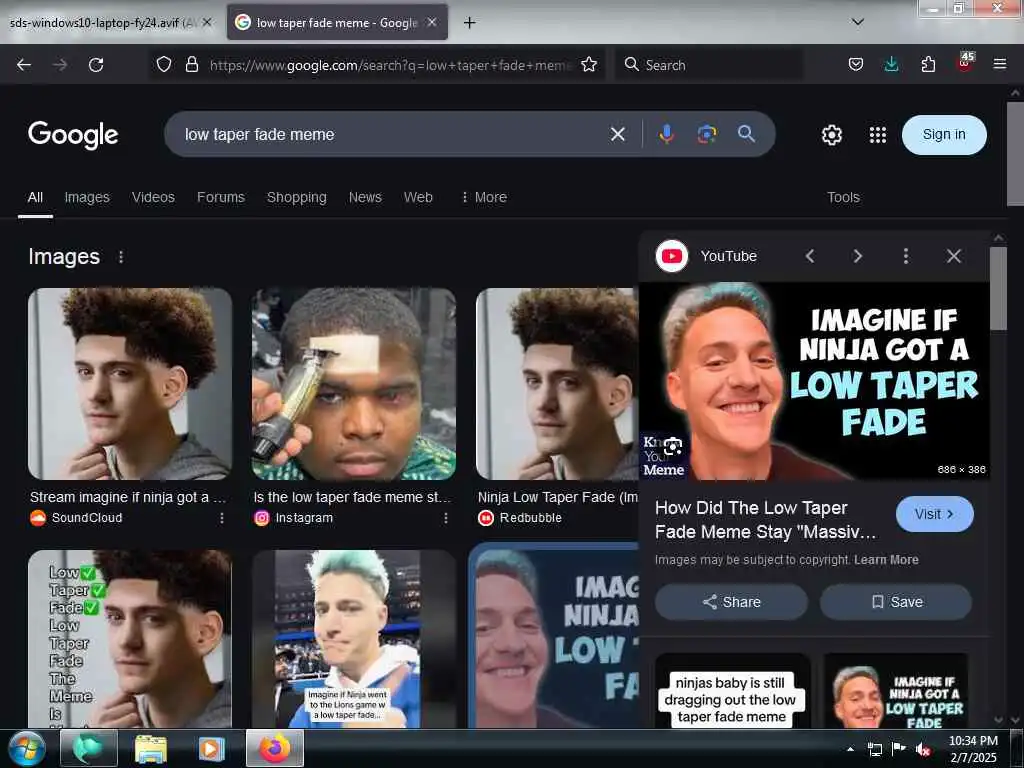
Task: Open the Tools search options
Action: point(843,197)
